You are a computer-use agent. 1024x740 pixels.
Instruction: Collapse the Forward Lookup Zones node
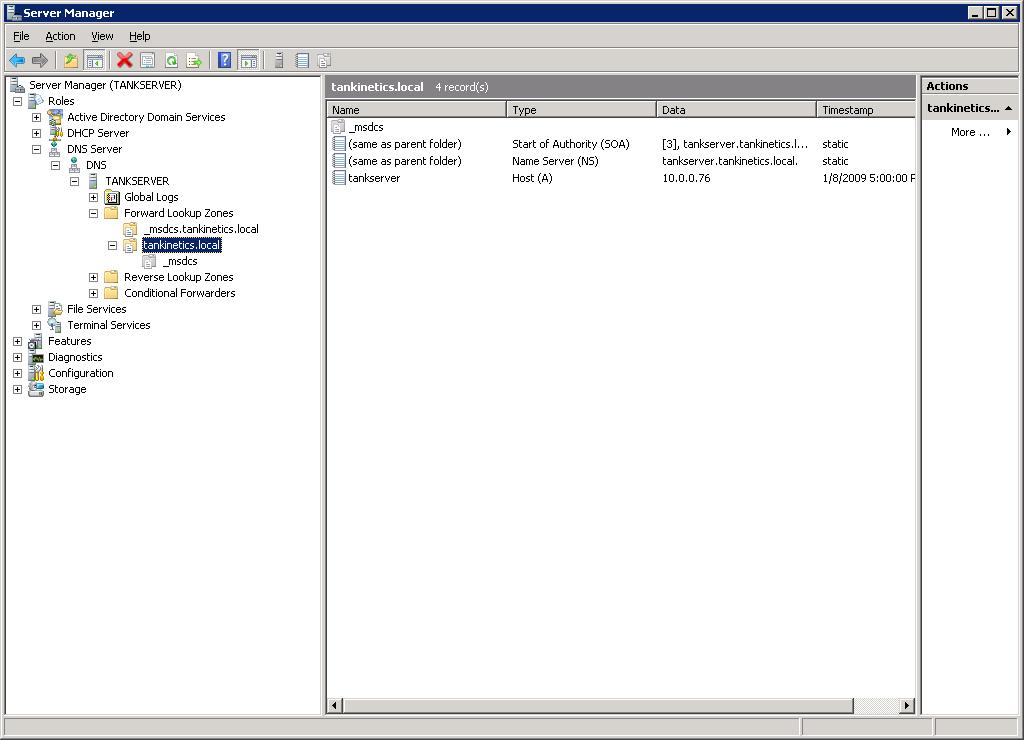(93, 214)
